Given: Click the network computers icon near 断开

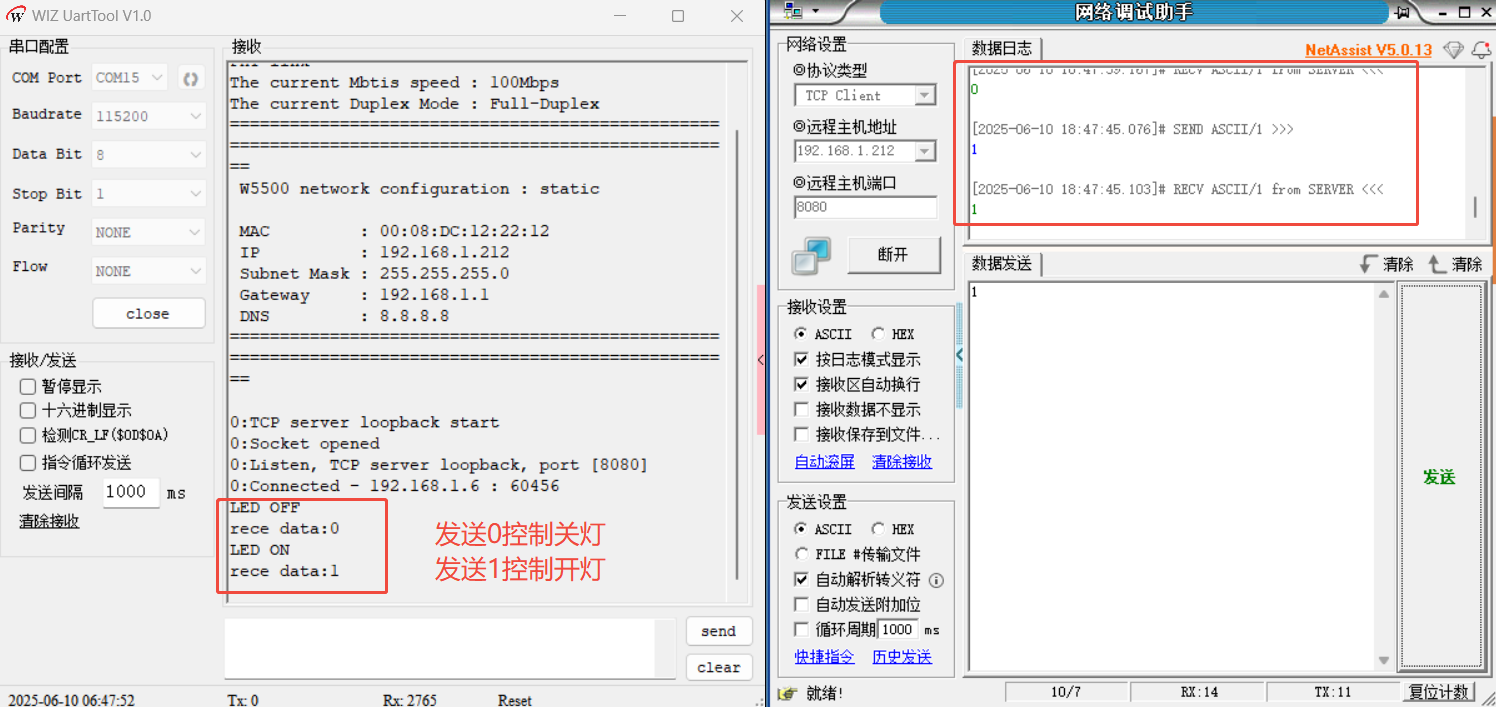Looking at the screenshot, I should (x=811, y=255).
